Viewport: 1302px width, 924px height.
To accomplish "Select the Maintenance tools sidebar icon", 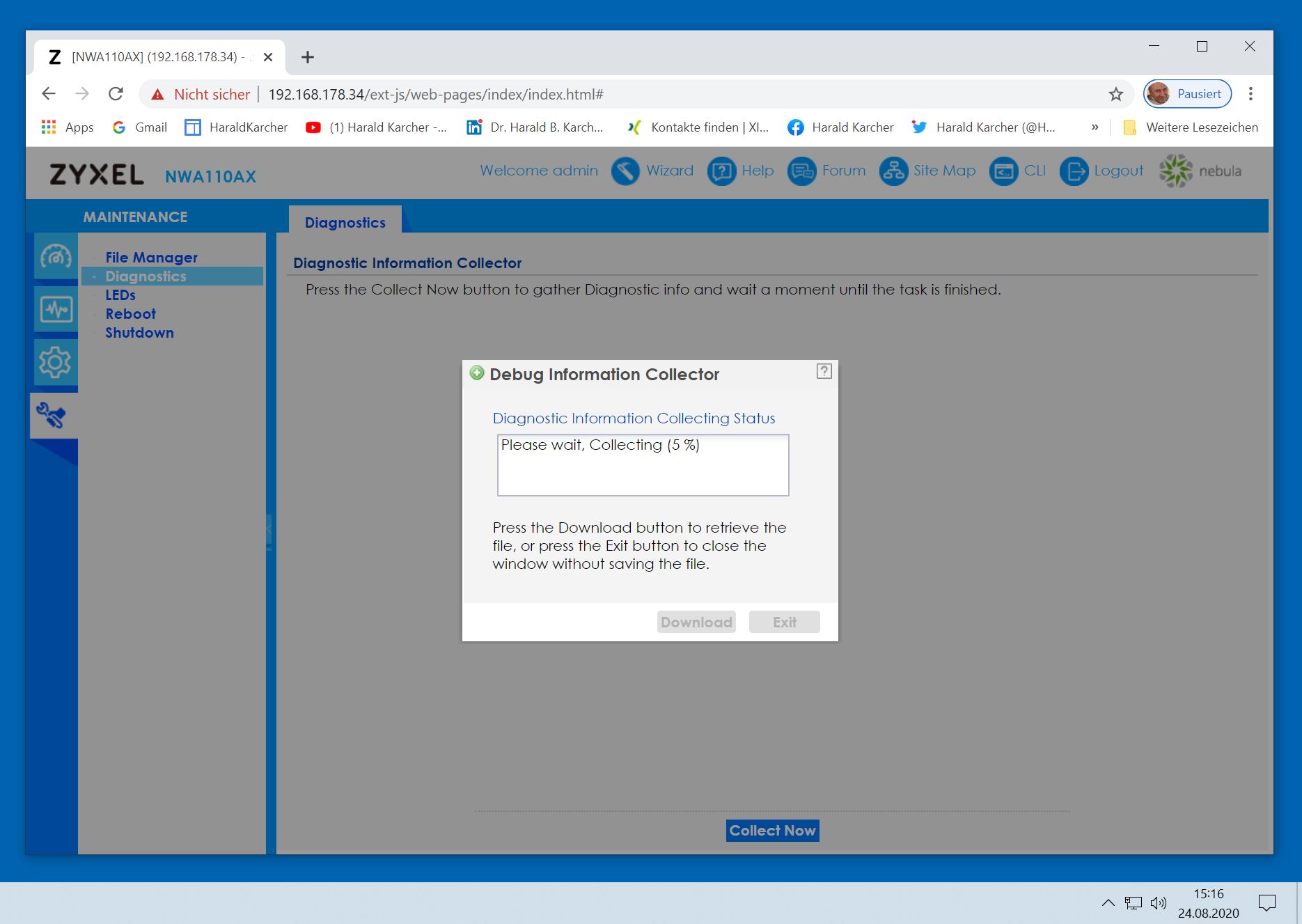I will (52, 416).
